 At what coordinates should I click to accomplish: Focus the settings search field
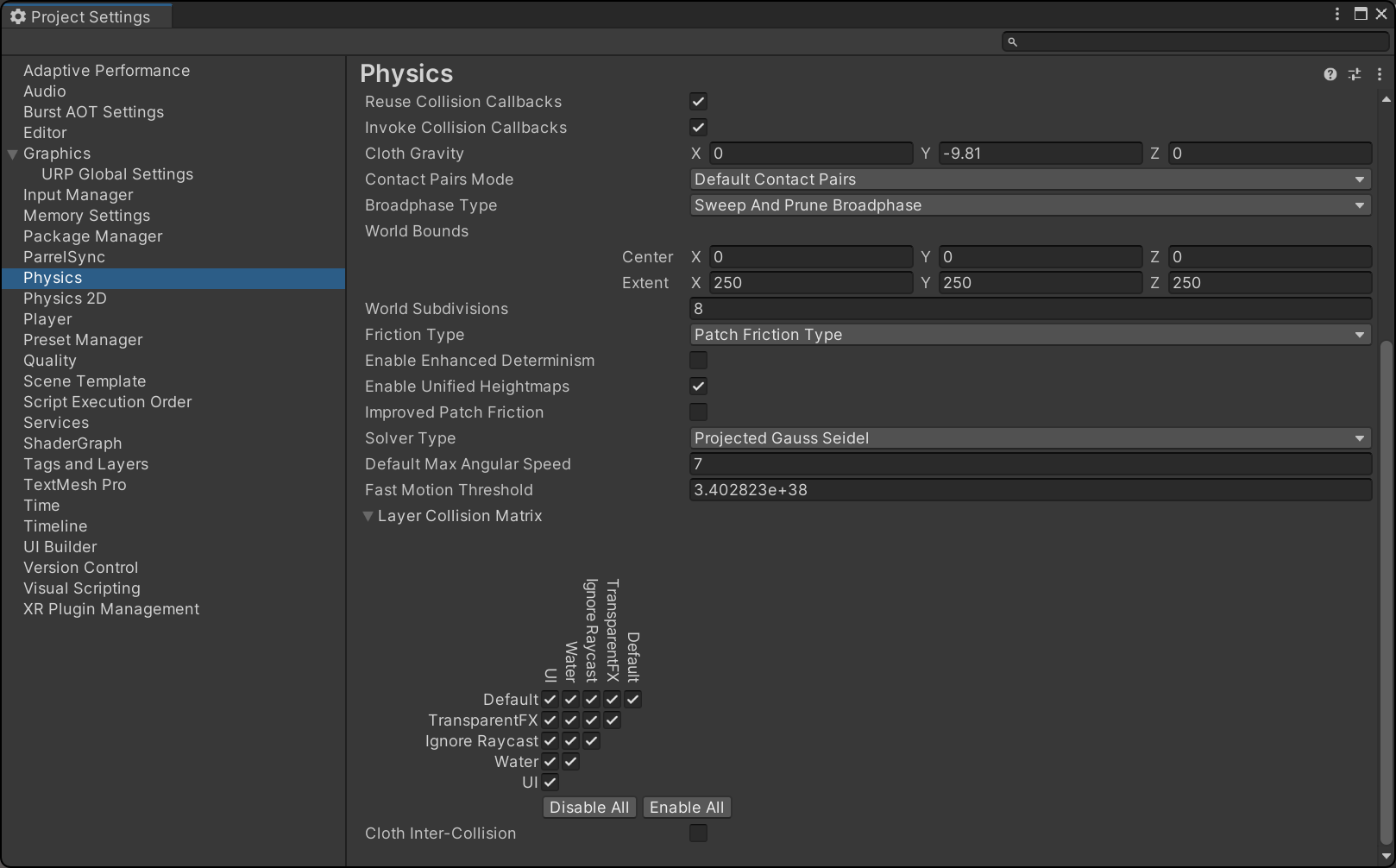pos(1195,41)
